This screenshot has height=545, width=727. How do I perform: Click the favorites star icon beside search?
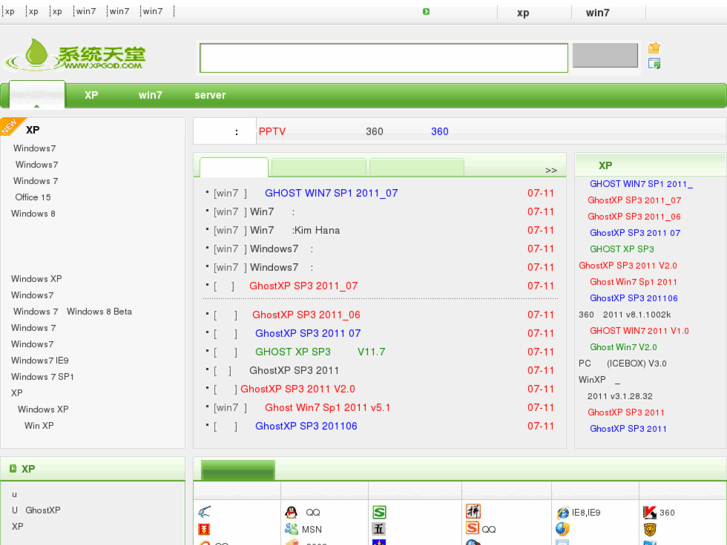654,48
